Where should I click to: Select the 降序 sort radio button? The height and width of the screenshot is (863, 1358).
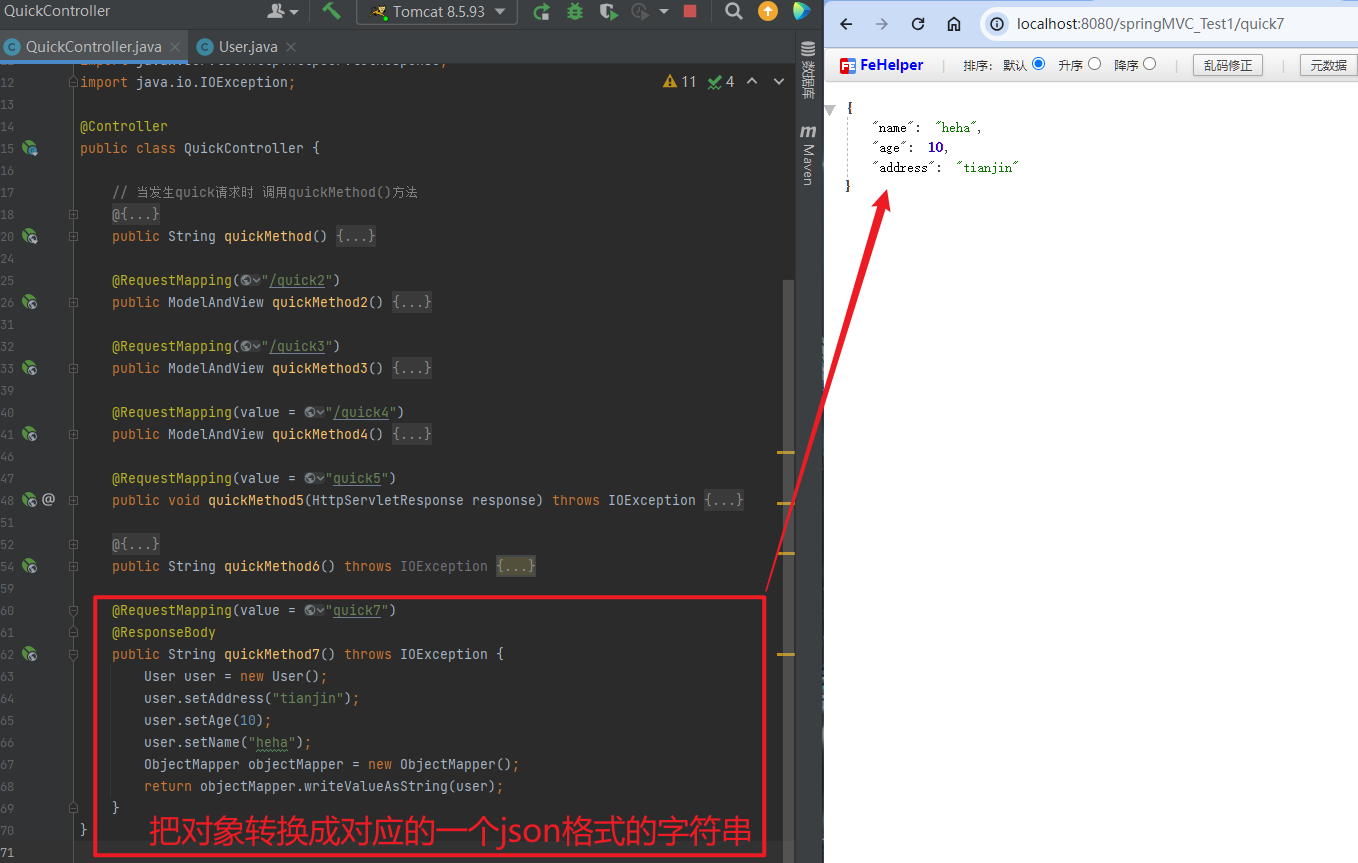pos(1149,64)
